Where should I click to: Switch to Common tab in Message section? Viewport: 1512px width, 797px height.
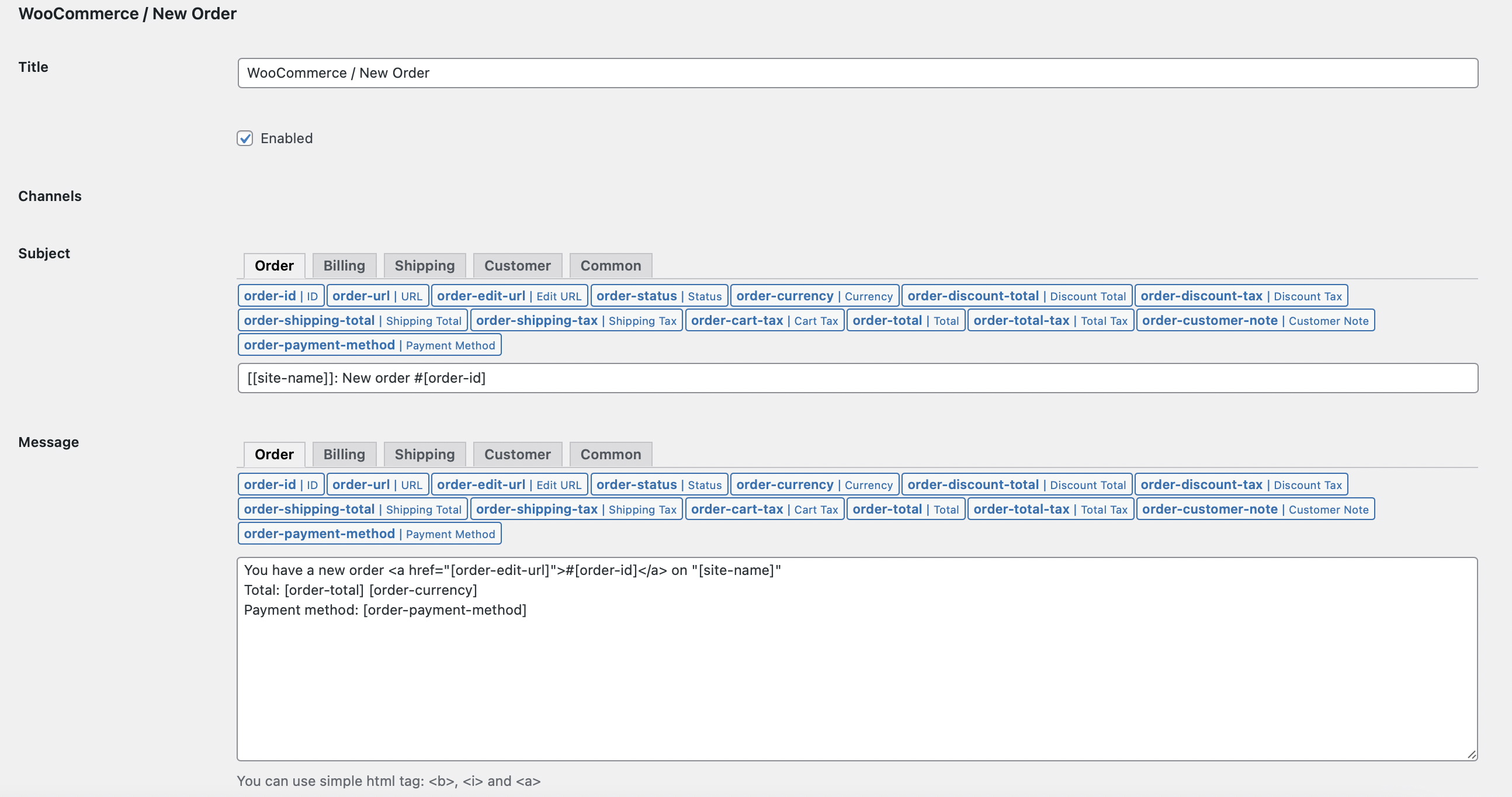(611, 455)
